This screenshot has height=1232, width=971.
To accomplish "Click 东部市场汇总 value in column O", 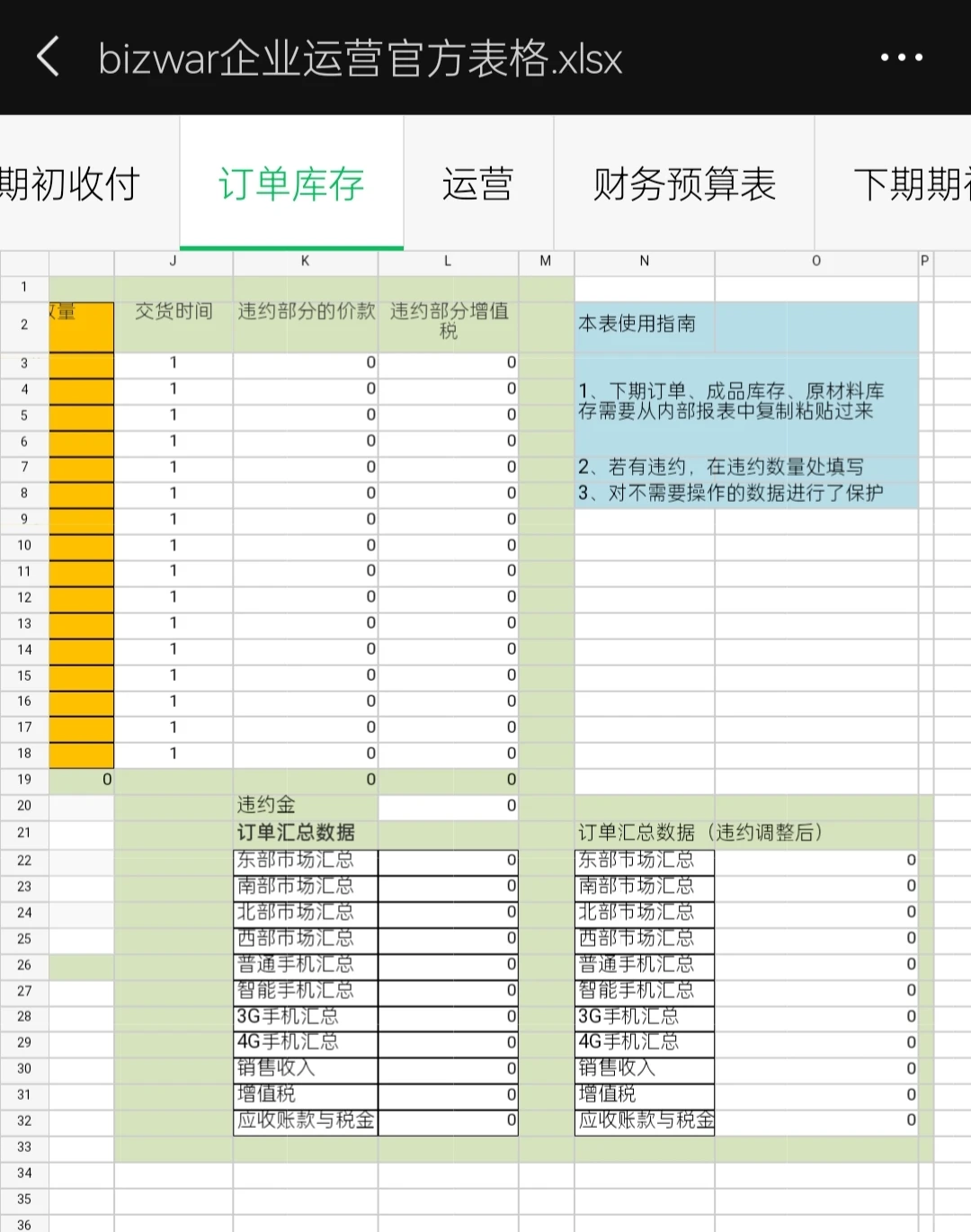I will tap(816, 861).
